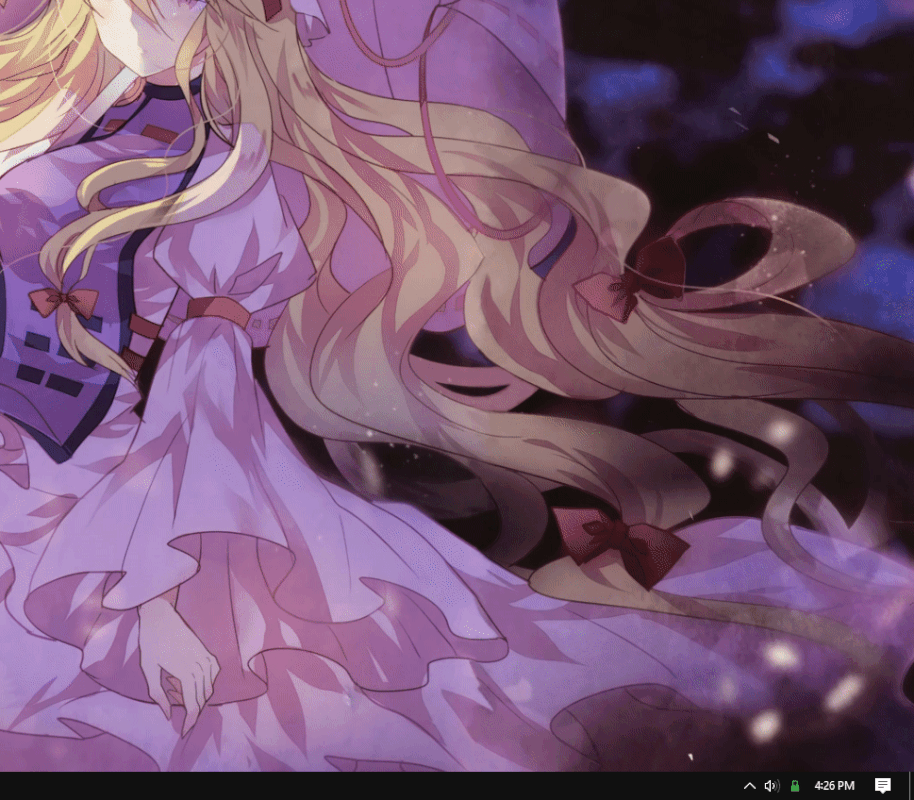Open the clock showing 4:26 PM
This screenshot has height=800, width=914.
click(834, 786)
